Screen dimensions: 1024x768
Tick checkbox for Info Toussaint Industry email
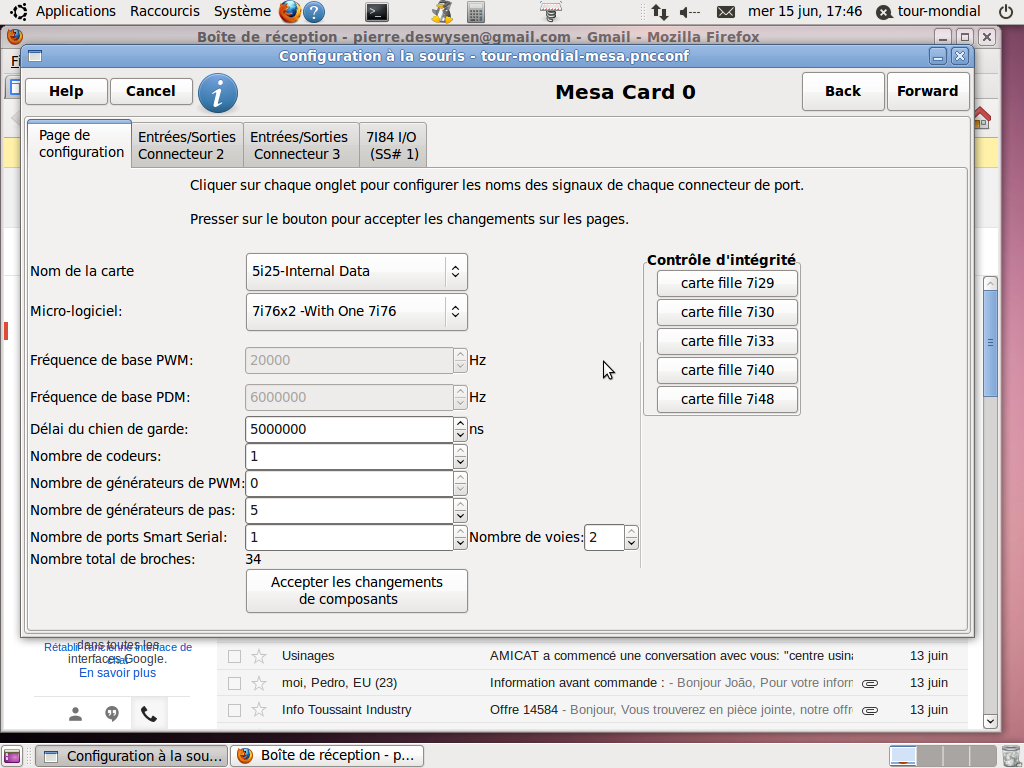[x=234, y=711]
